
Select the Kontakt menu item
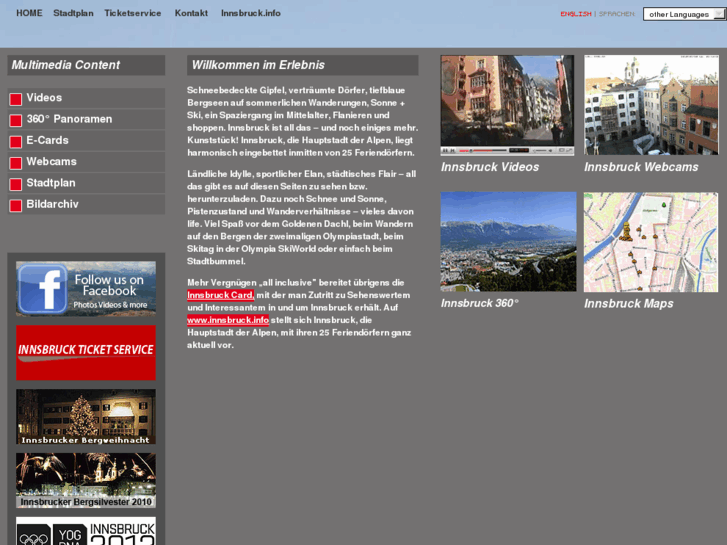pyautogui.click(x=191, y=13)
